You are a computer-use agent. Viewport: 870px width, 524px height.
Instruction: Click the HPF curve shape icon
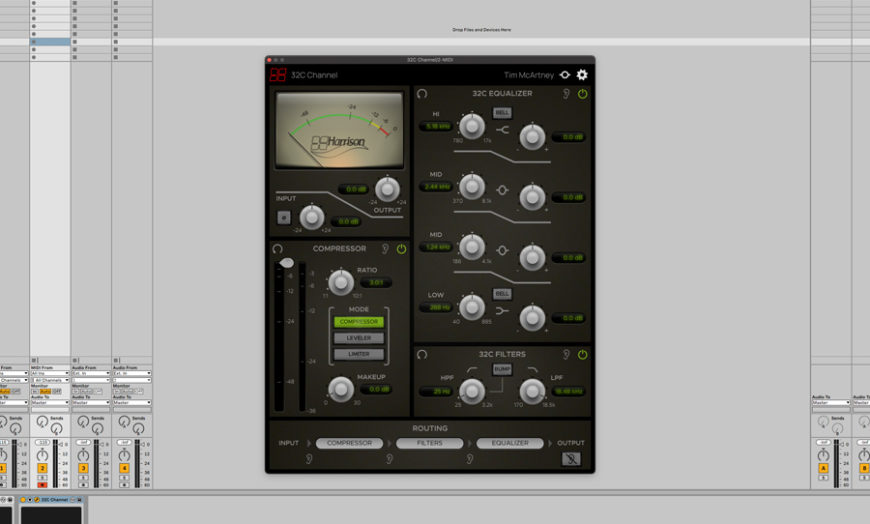pos(472,370)
